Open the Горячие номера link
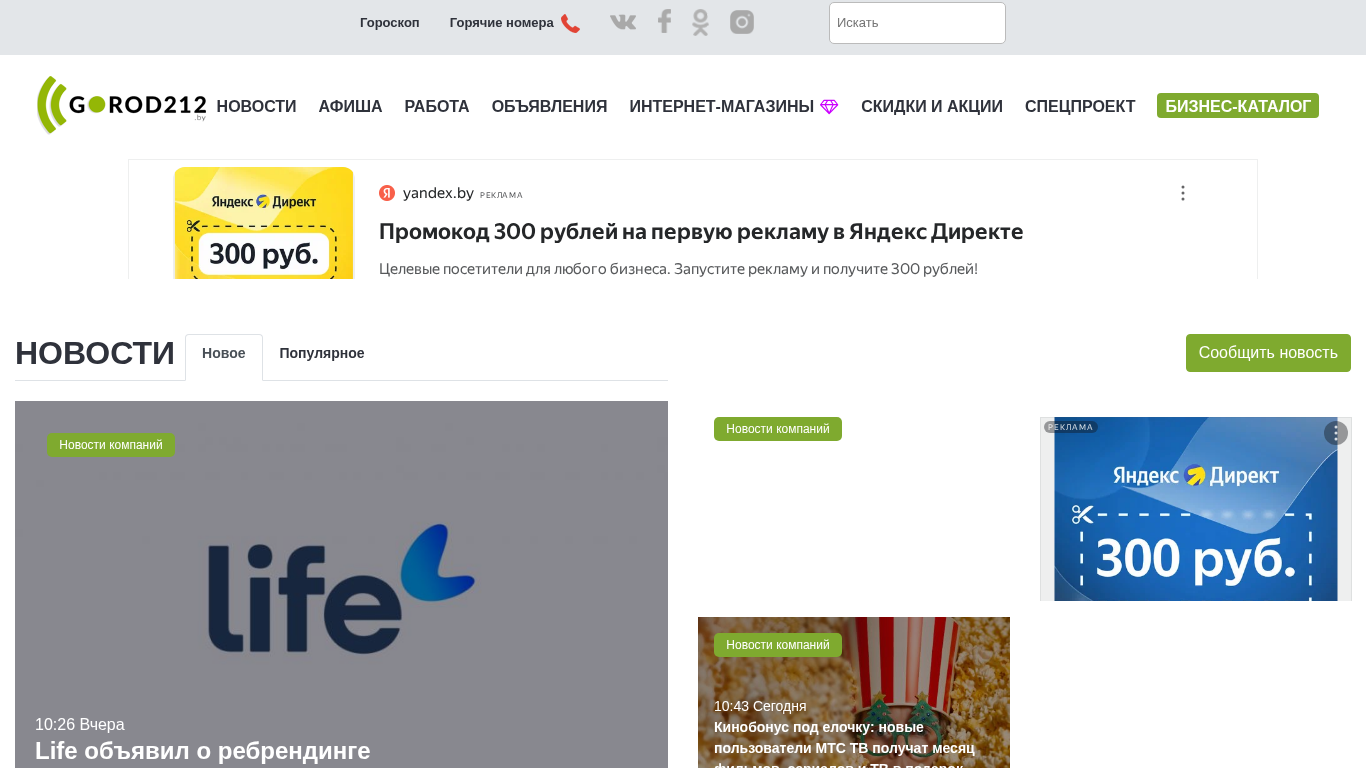 pyautogui.click(x=501, y=23)
